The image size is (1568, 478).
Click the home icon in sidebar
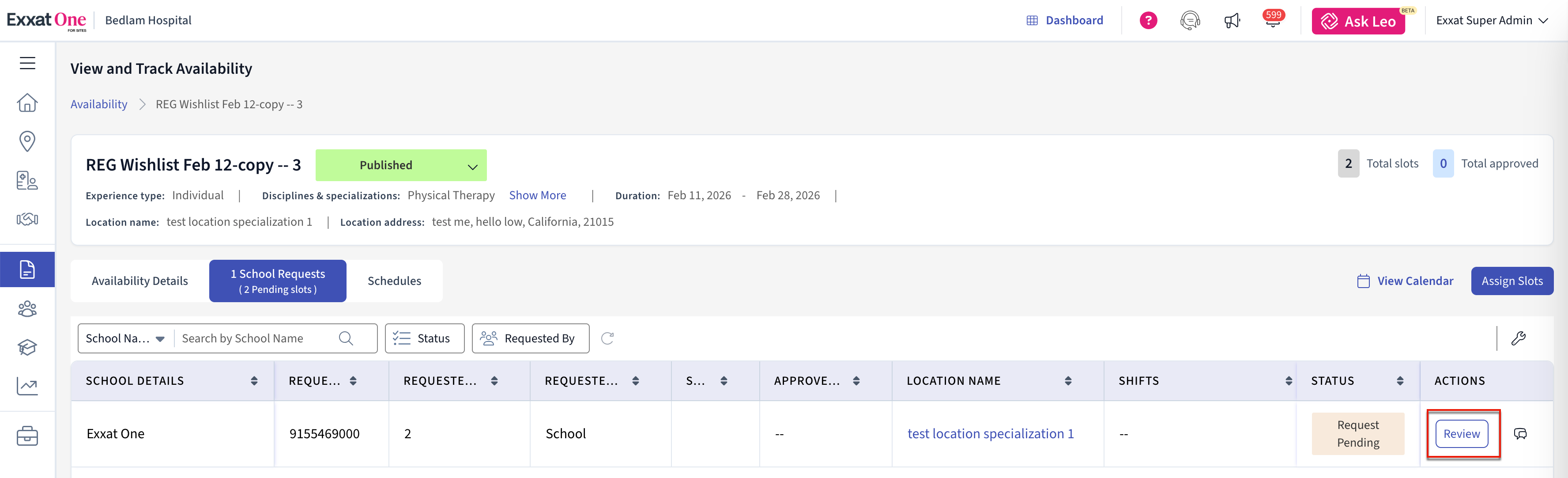(27, 103)
